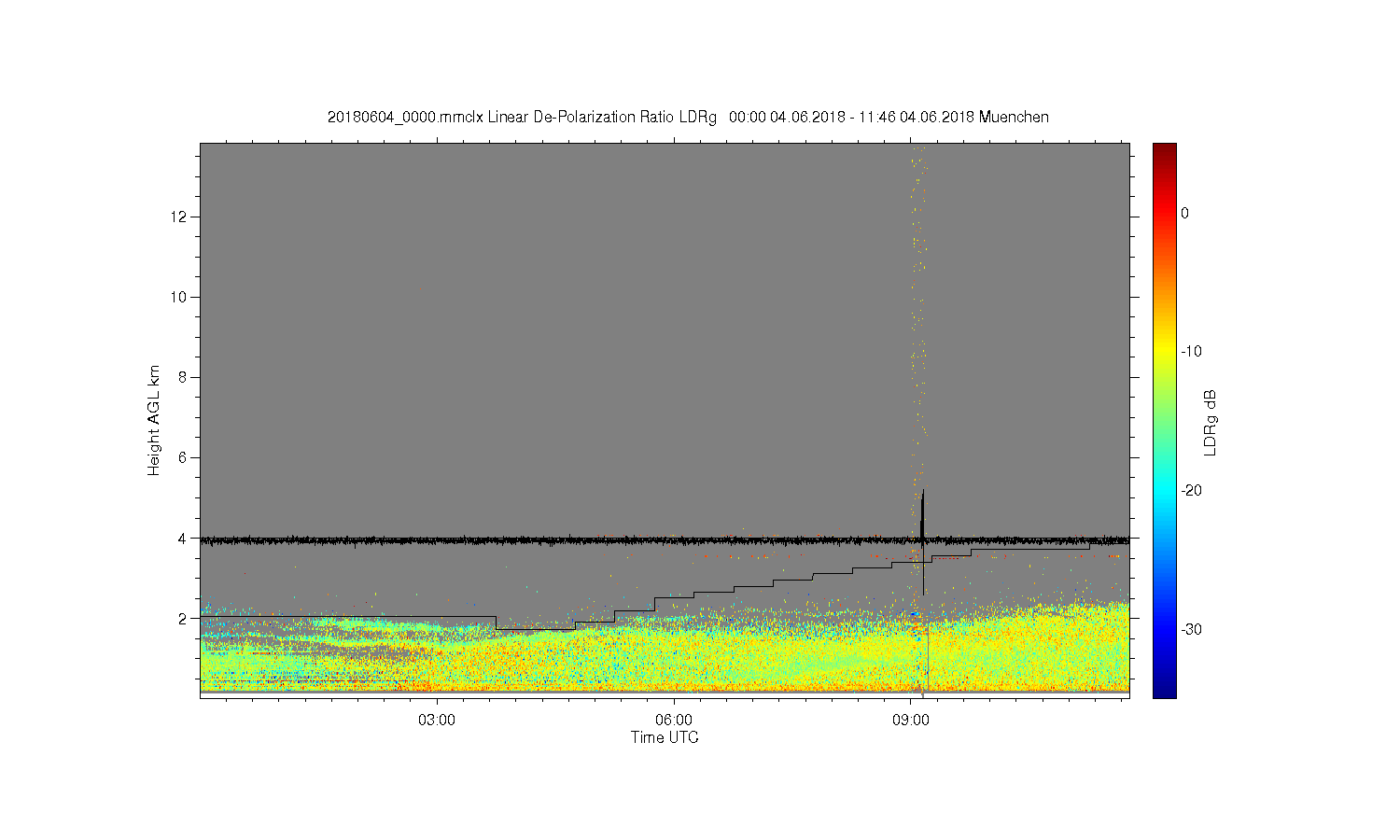Click the 06:00 time axis label
The image size is (1400, 840).
tap(674, 721)
